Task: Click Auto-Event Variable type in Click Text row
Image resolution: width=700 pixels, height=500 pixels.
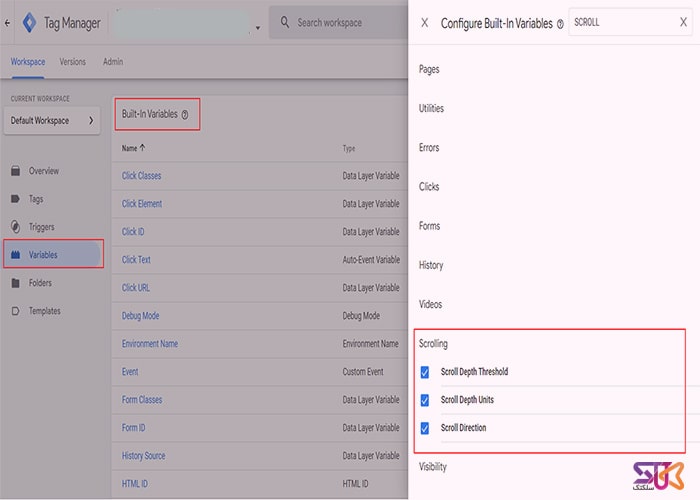Action: point(371,260)
